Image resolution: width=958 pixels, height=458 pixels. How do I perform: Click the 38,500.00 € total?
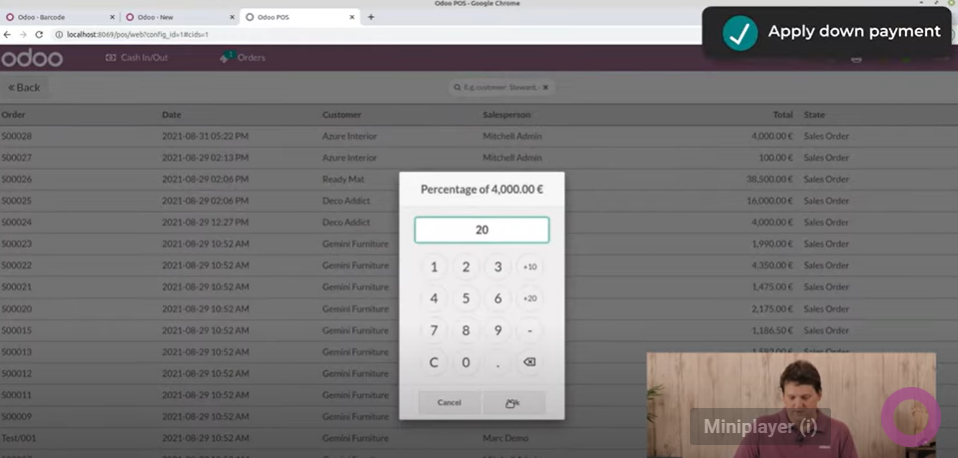pyautogui.click(x=770, y=180)
